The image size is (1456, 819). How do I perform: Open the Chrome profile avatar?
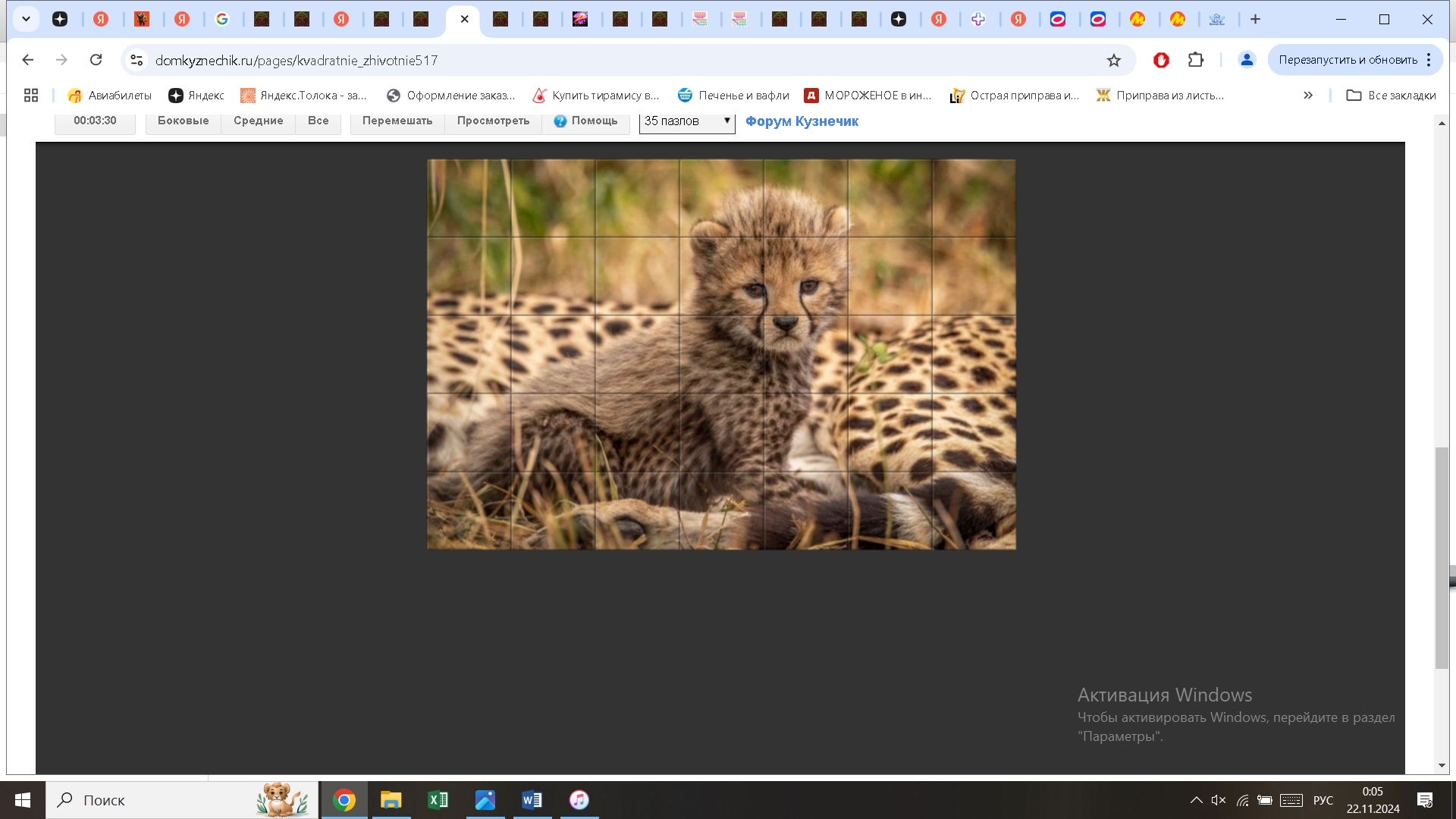coord(1246,60)
